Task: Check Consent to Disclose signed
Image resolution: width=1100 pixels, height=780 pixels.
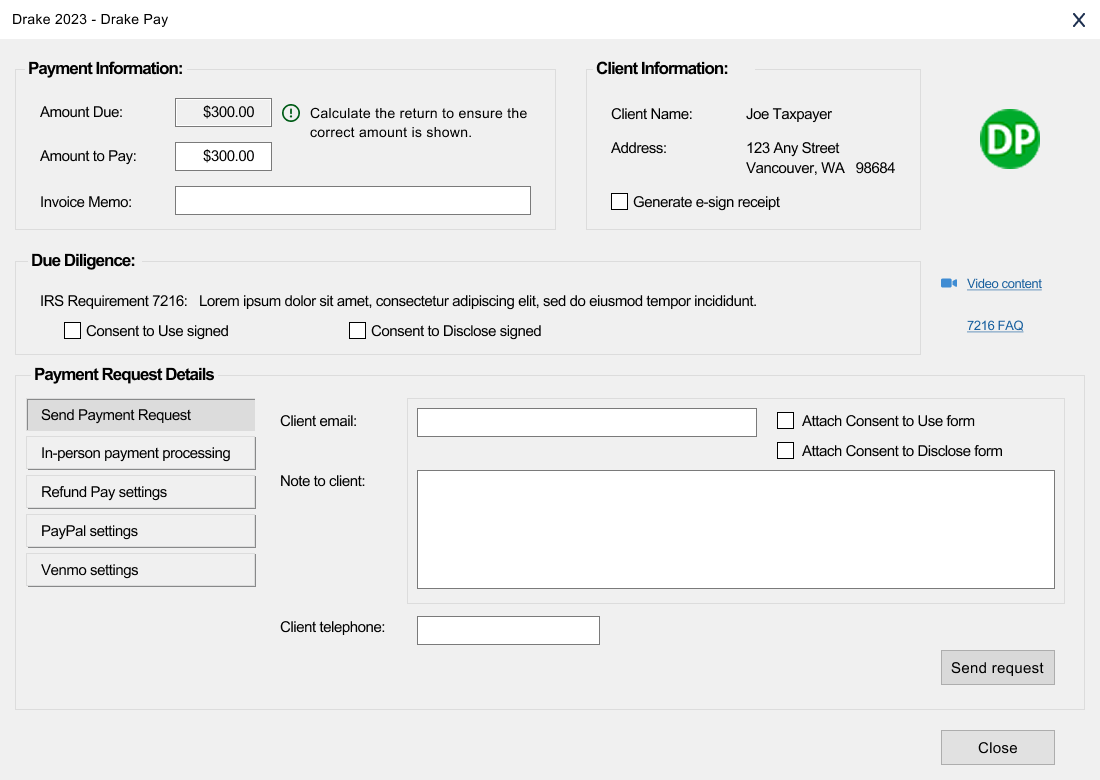Action: pyautogui.click(x=357, y=331)
